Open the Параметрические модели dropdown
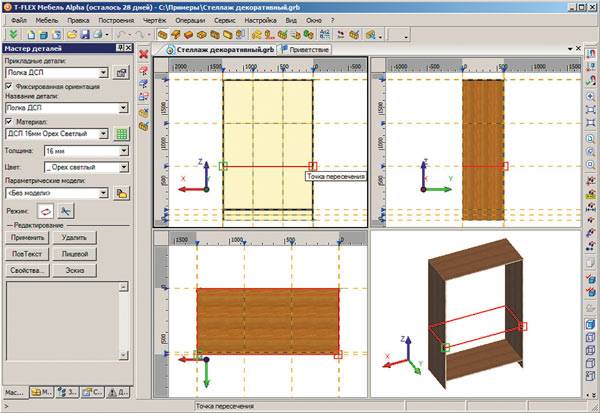Screen dimensions: 600x413 pos(103,193)
